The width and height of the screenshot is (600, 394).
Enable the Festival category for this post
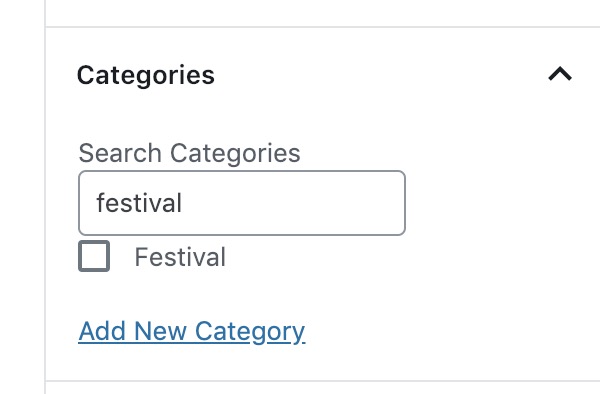click(94, 256)
